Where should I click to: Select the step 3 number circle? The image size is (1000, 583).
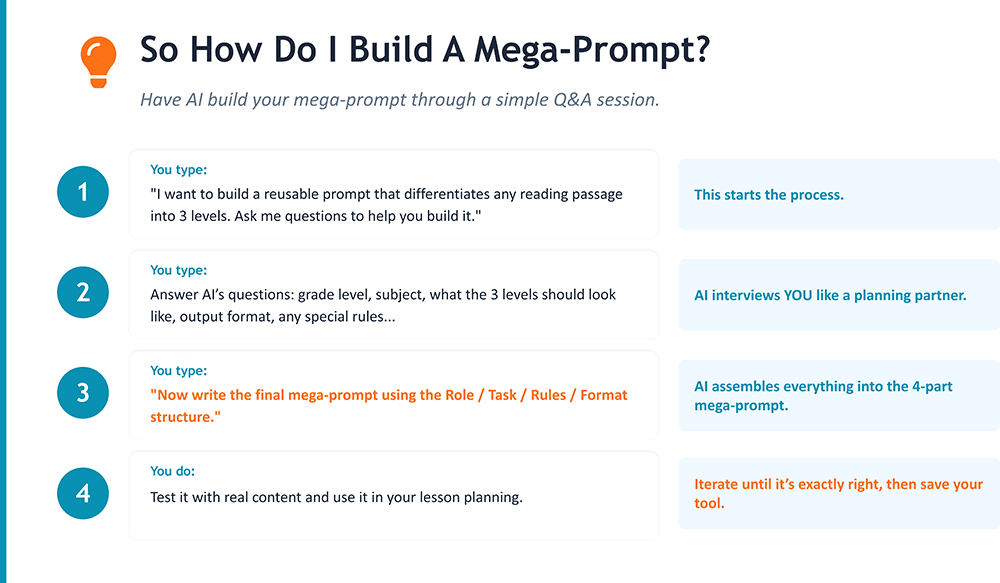(x=84, y=393)
